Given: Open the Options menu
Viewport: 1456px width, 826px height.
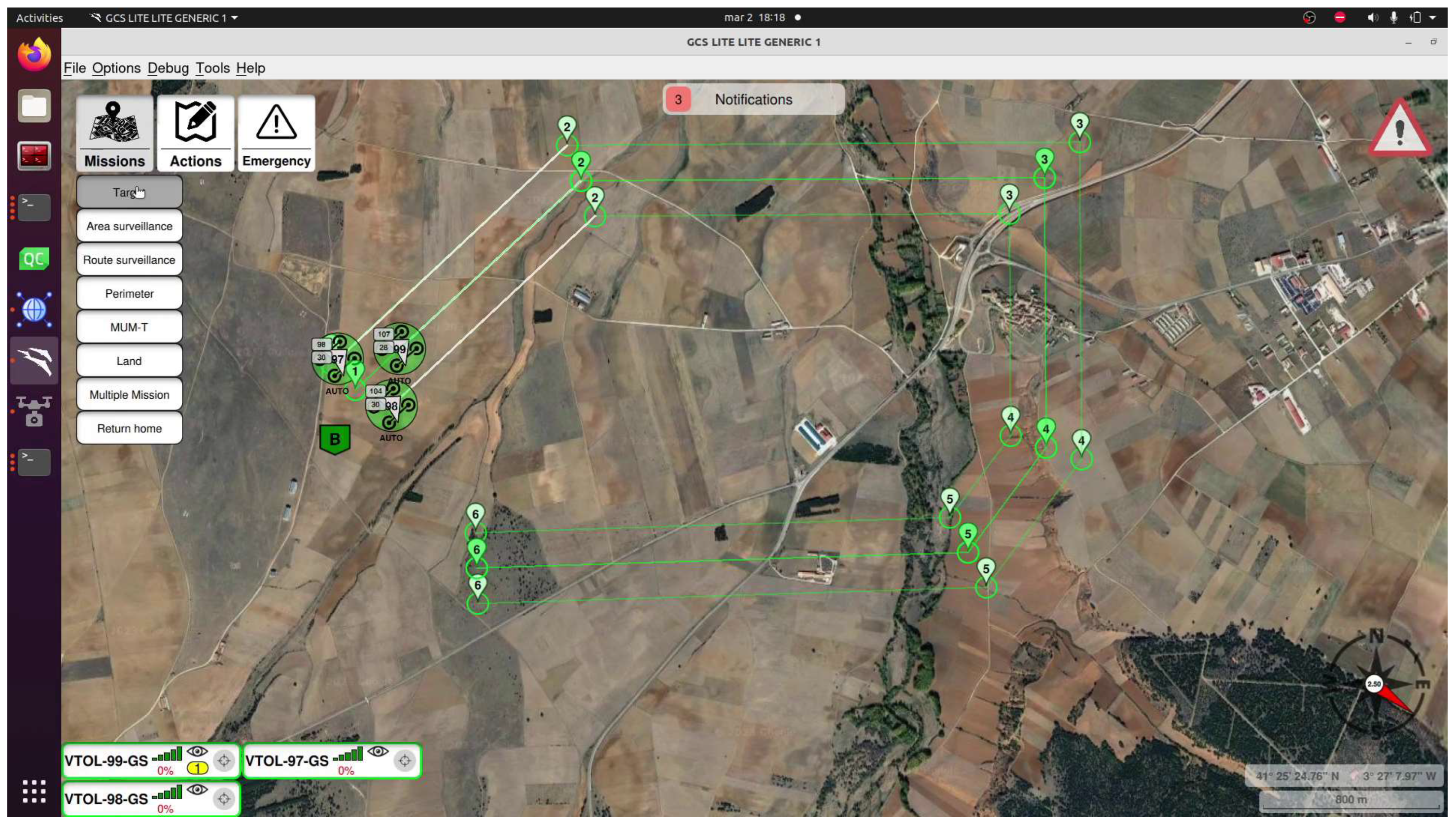Looking at the screenshot, I should pyautogui.click(x=116, y=68).
